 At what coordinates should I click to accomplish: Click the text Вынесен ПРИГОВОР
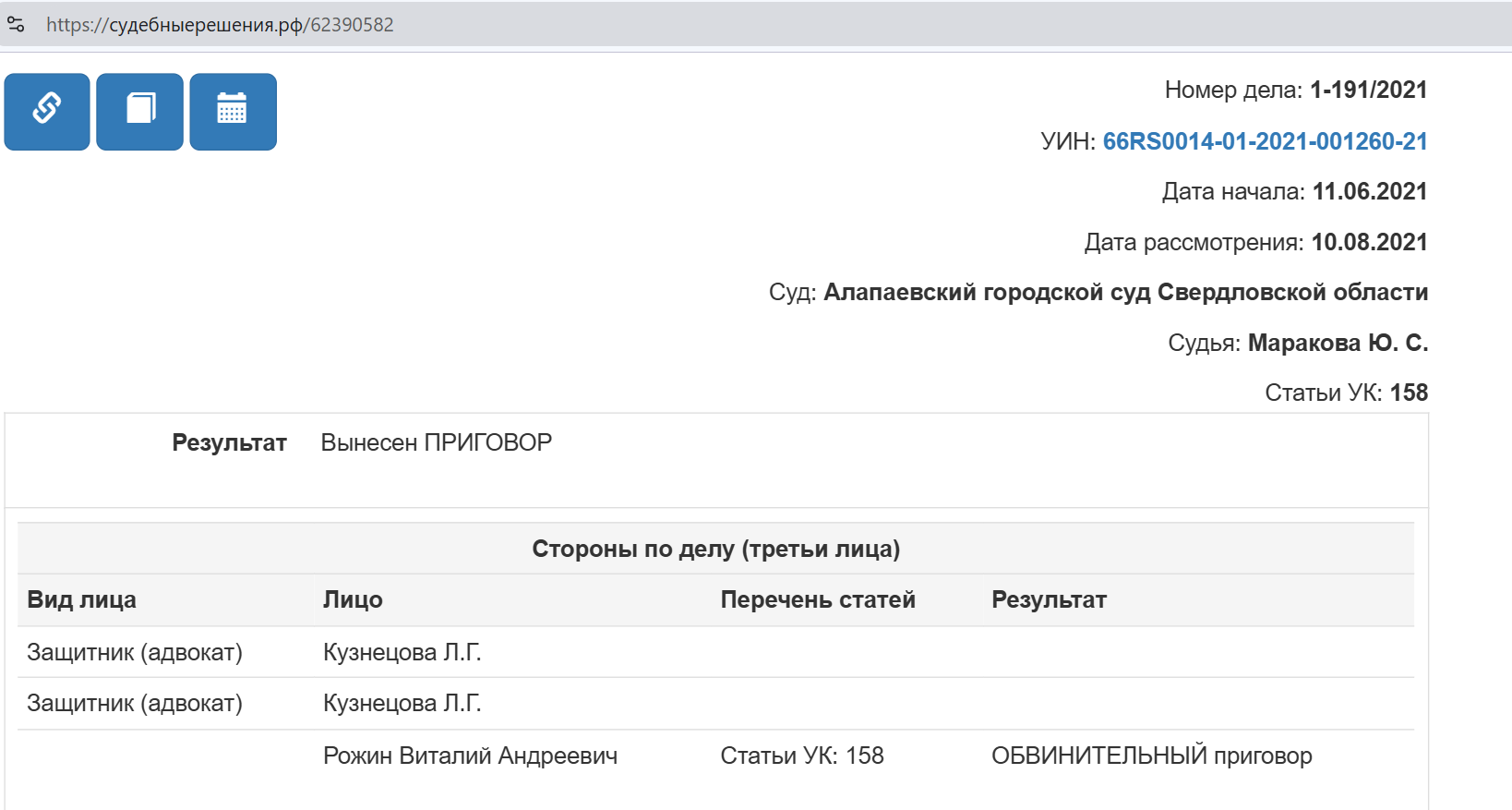(x=436, y=443)
